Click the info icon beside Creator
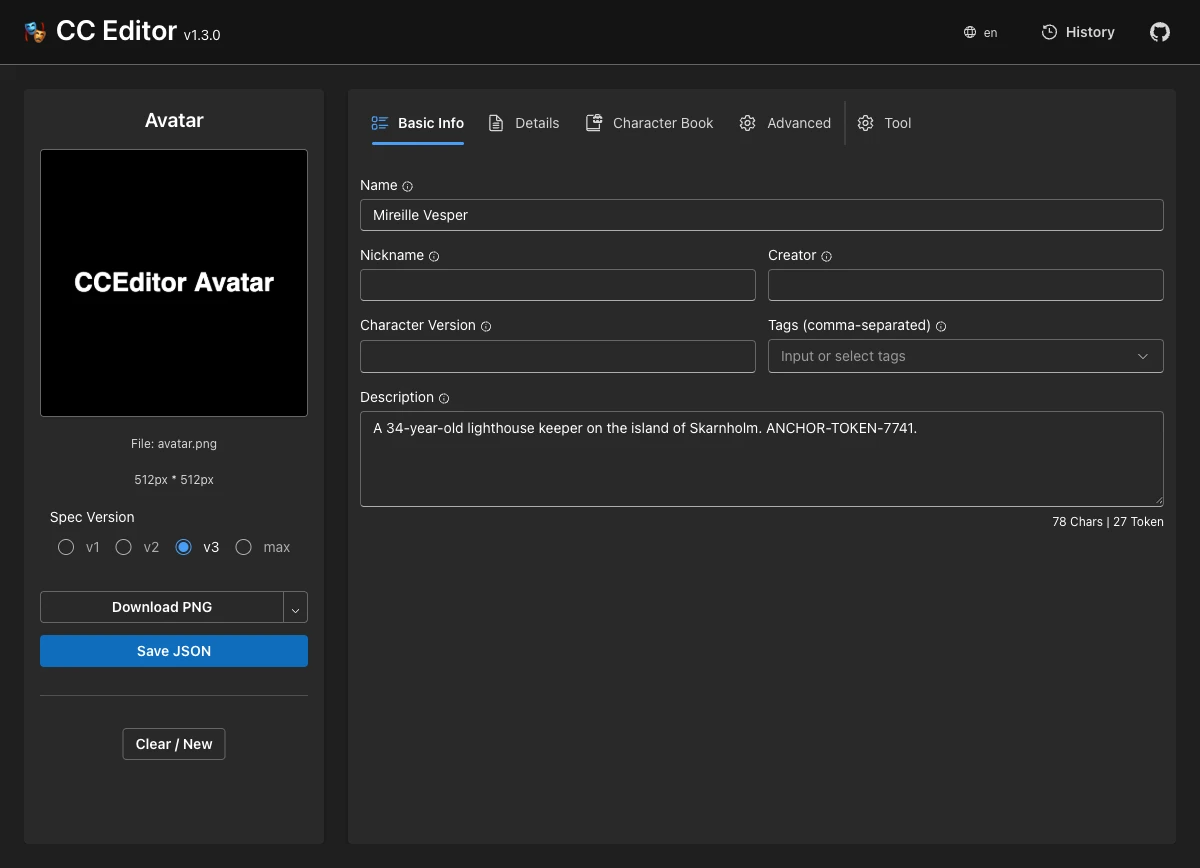This screenshot has width=1200, height=868. [x=826, y=256]
